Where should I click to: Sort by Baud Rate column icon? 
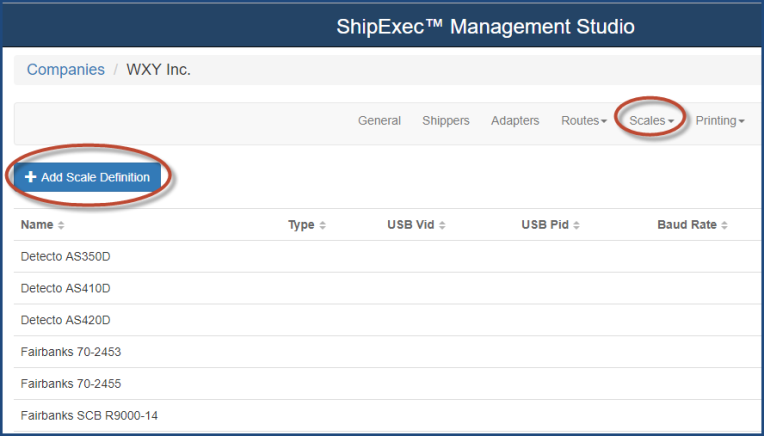724,226
